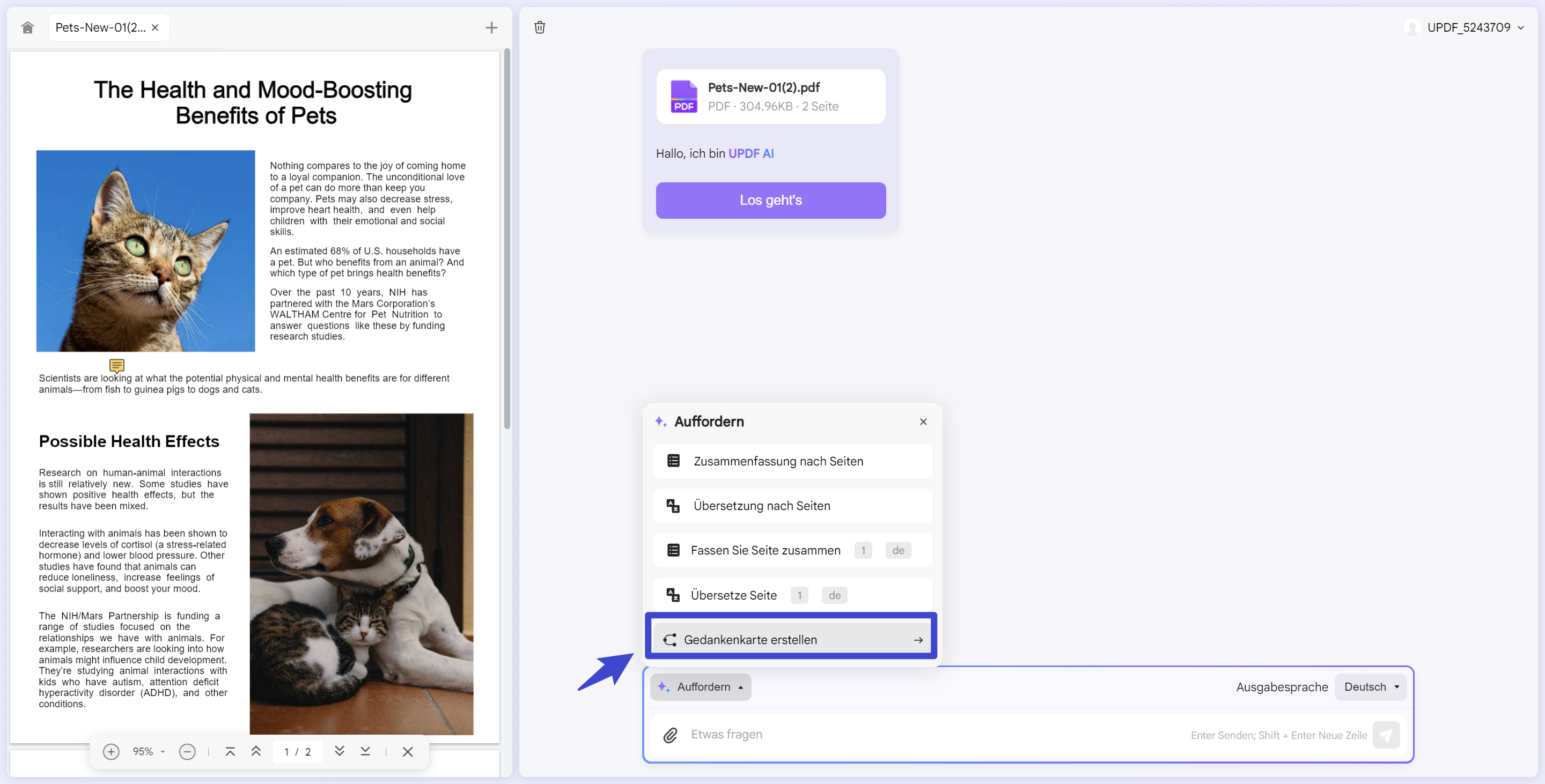The image size is (1545, 784).
Task: Open the yellow comment note in PDF
Action: 116,365
